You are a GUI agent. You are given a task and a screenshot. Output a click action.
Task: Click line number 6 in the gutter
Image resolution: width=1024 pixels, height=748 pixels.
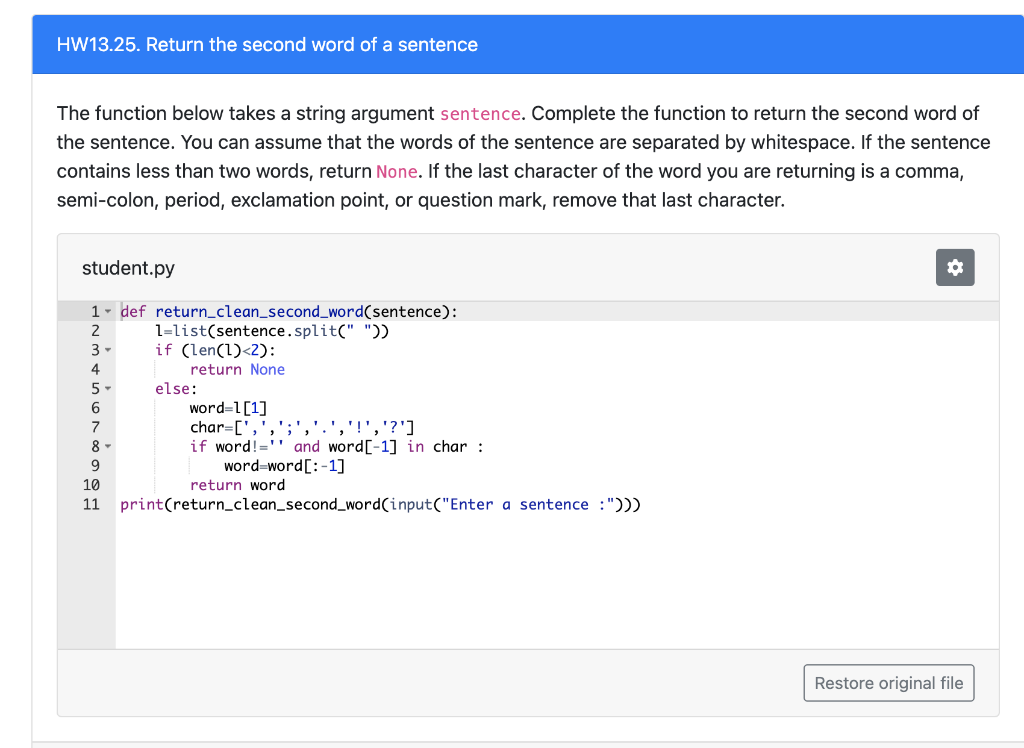click(94, 407)
